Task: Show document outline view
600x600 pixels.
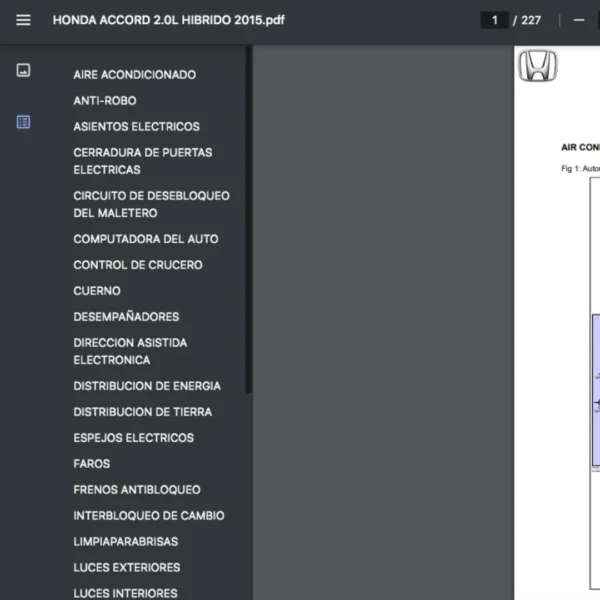Action: pos(23,122)
